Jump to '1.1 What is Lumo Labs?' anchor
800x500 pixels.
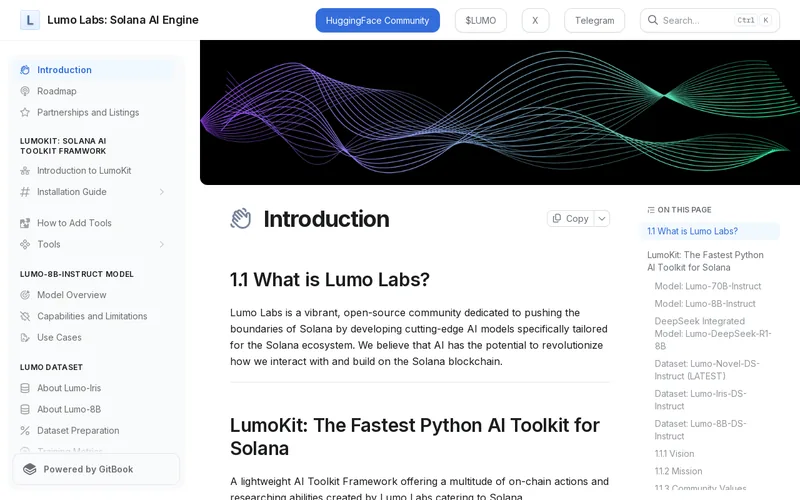coord(710,231)
